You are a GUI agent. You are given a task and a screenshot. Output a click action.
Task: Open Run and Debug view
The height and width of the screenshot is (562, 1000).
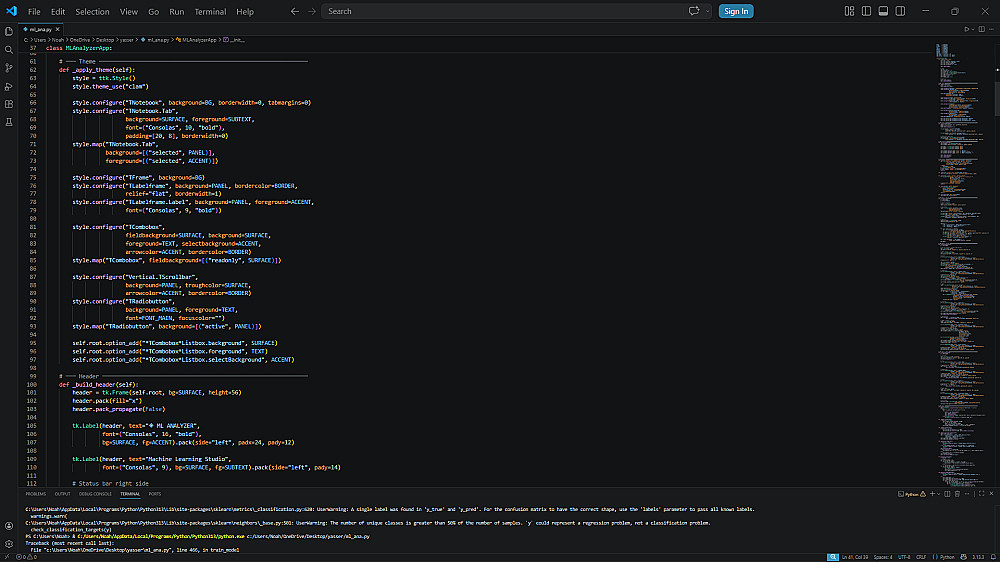click(x=9, y=85)
